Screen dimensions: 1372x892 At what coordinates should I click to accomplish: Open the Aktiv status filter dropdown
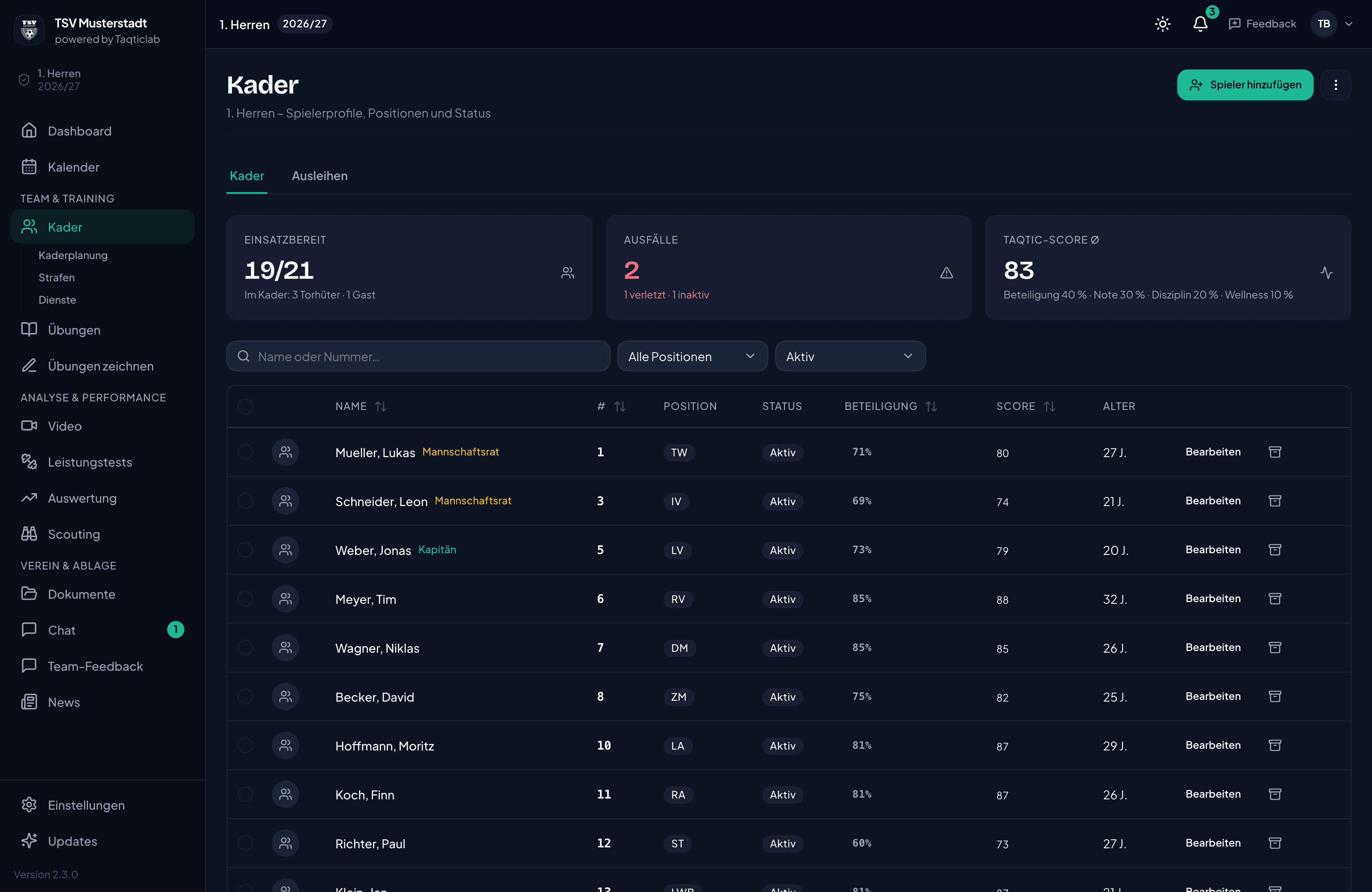850,356
